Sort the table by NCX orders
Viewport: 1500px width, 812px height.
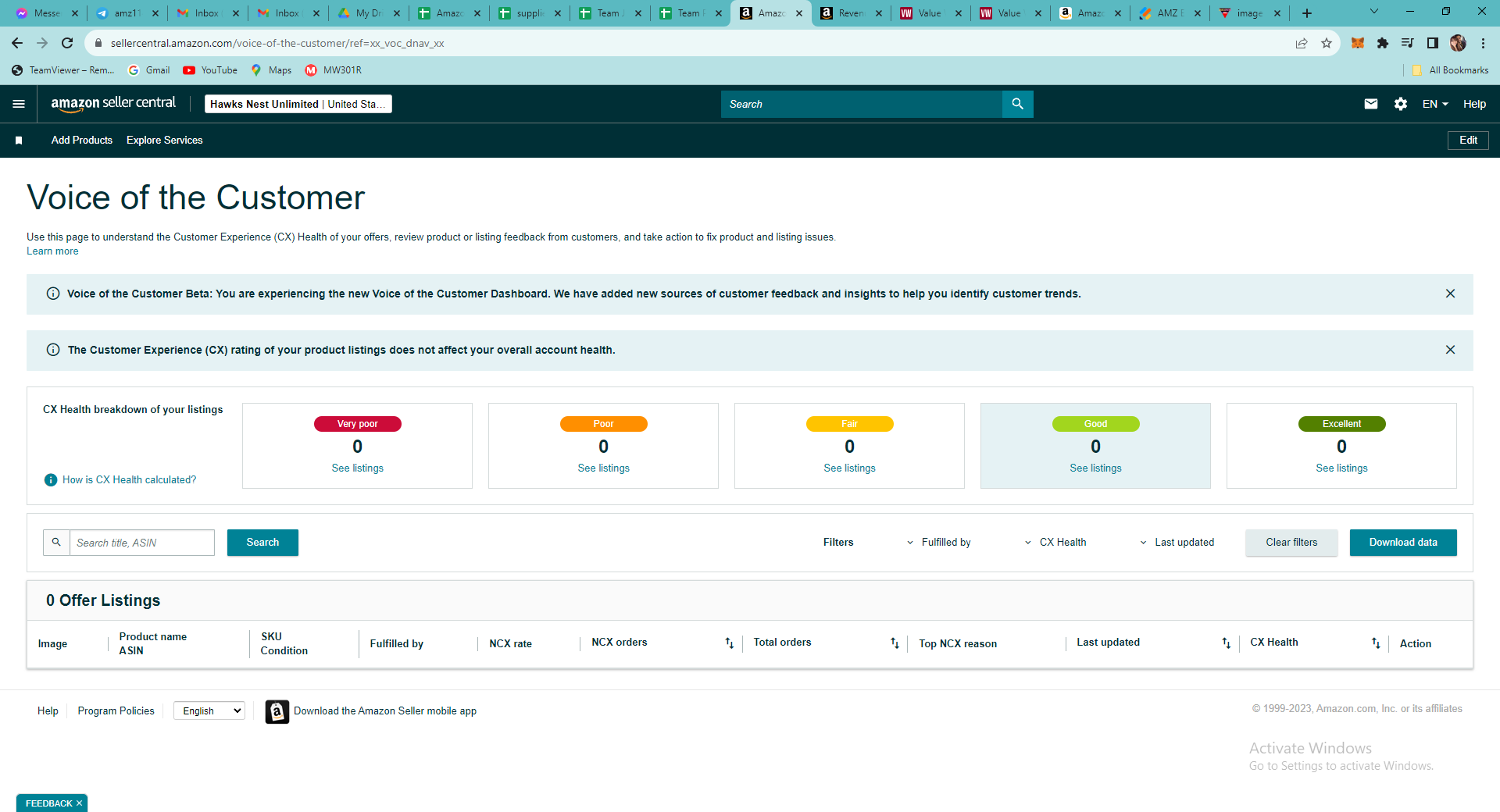(729, 643)
